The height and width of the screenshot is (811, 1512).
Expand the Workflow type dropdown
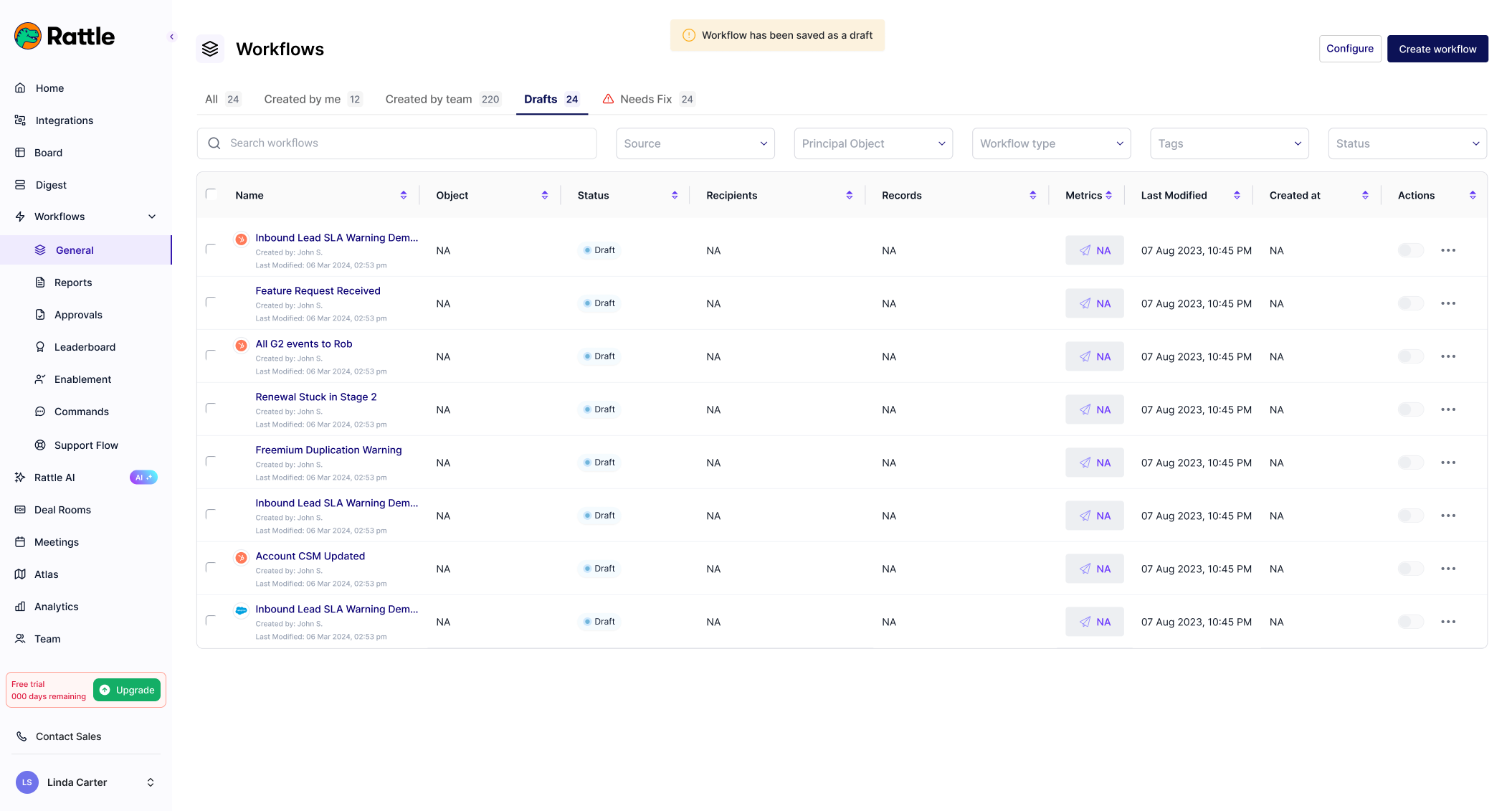(x=1050, y=143)
